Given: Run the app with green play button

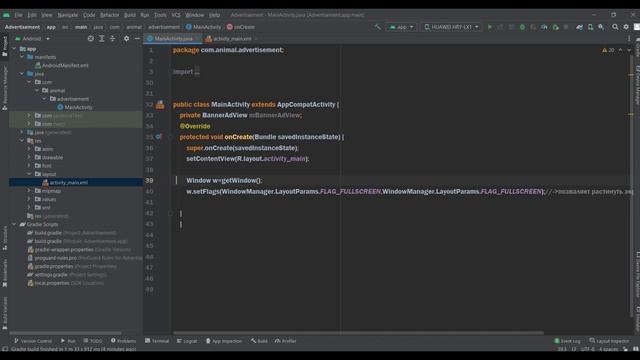Looking at the screenshot, I should click(489, 27).
